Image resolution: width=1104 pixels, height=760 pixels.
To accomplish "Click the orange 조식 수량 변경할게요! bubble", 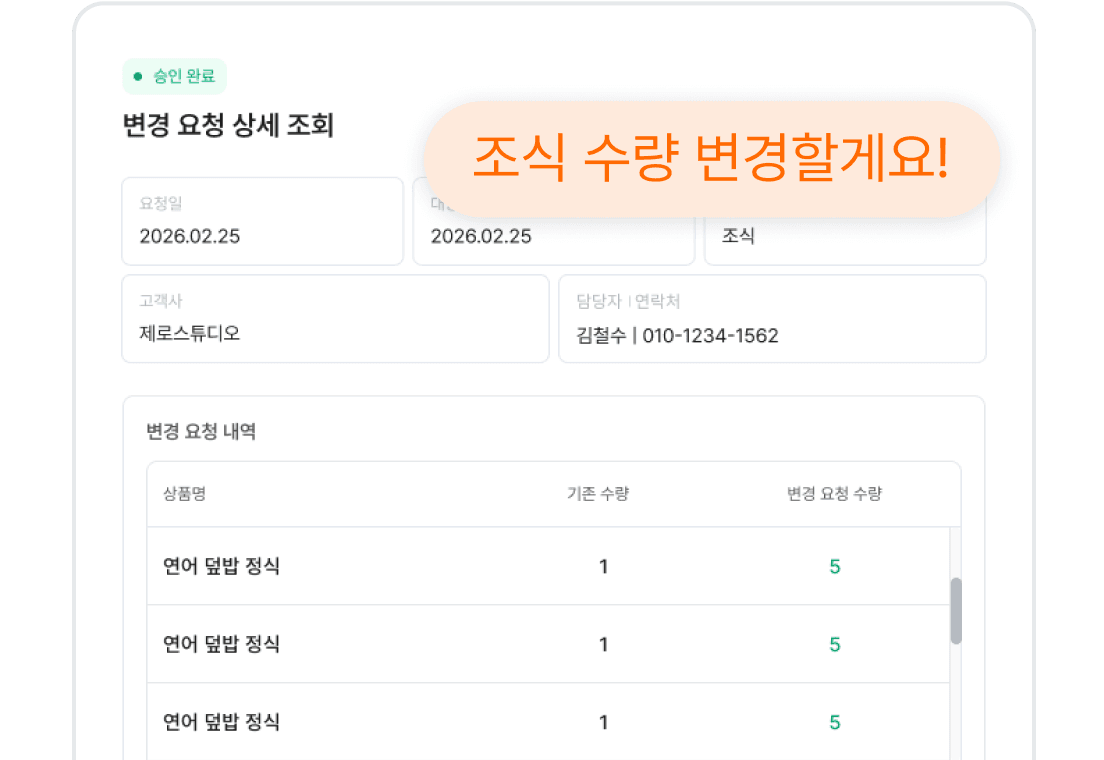I will 712,159.
